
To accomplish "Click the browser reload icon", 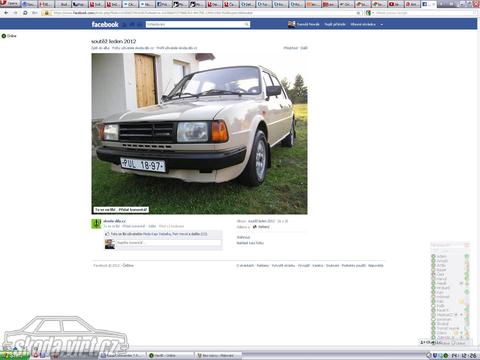I will [x=25, y=13].
